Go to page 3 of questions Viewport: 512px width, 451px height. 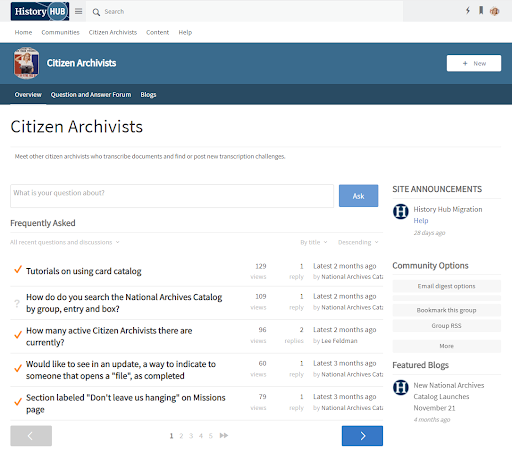coord(191,436)
